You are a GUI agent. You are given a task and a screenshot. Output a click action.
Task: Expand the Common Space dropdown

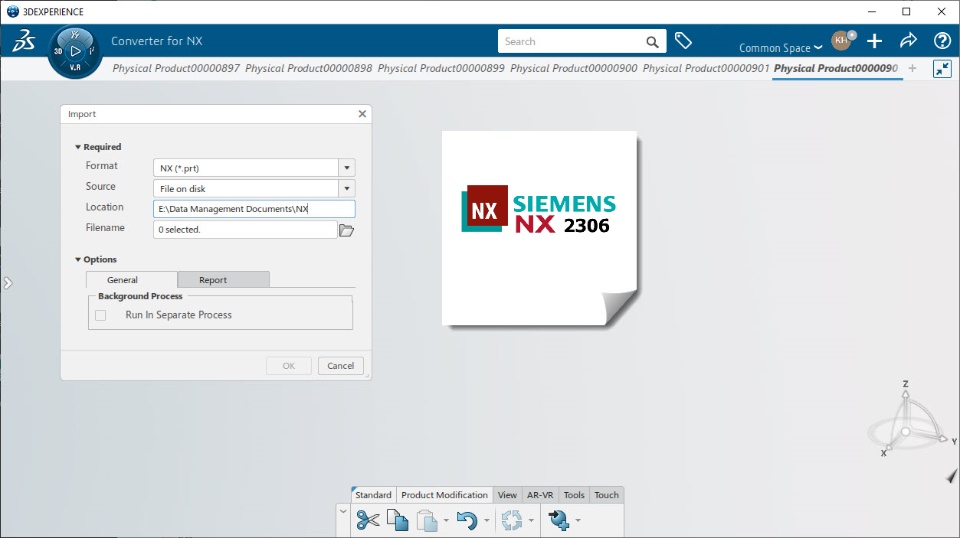click(780, 48)
